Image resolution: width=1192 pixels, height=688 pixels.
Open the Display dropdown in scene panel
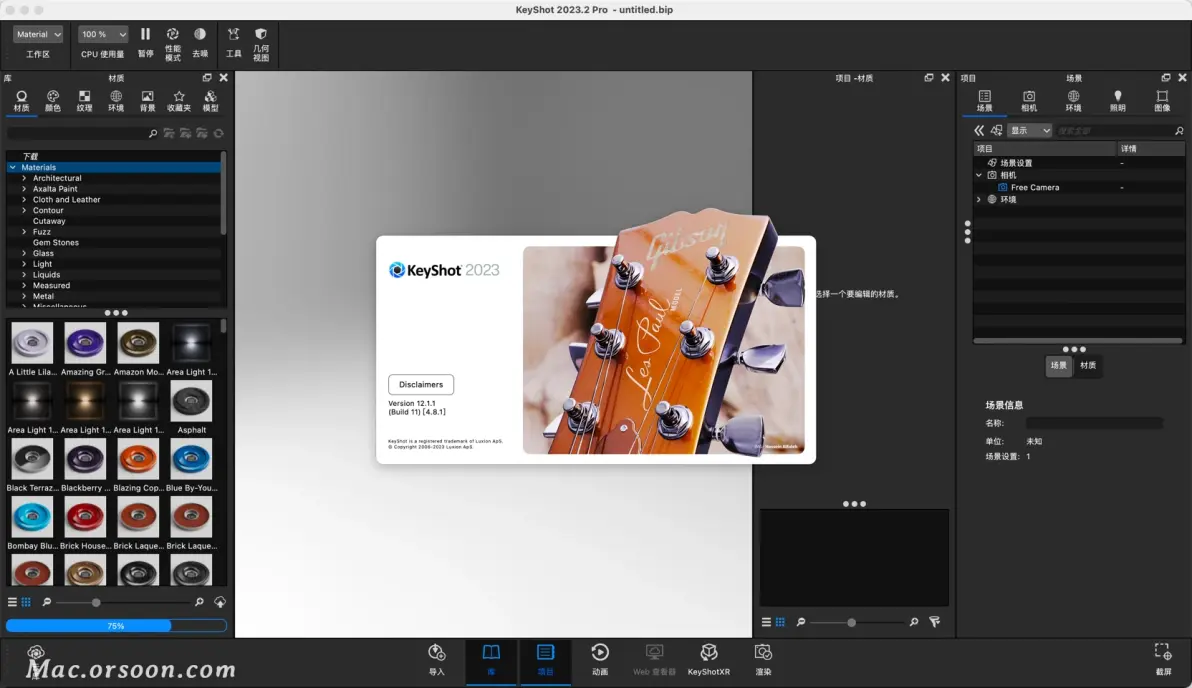pyautogui.click(x=1029, y=131)
